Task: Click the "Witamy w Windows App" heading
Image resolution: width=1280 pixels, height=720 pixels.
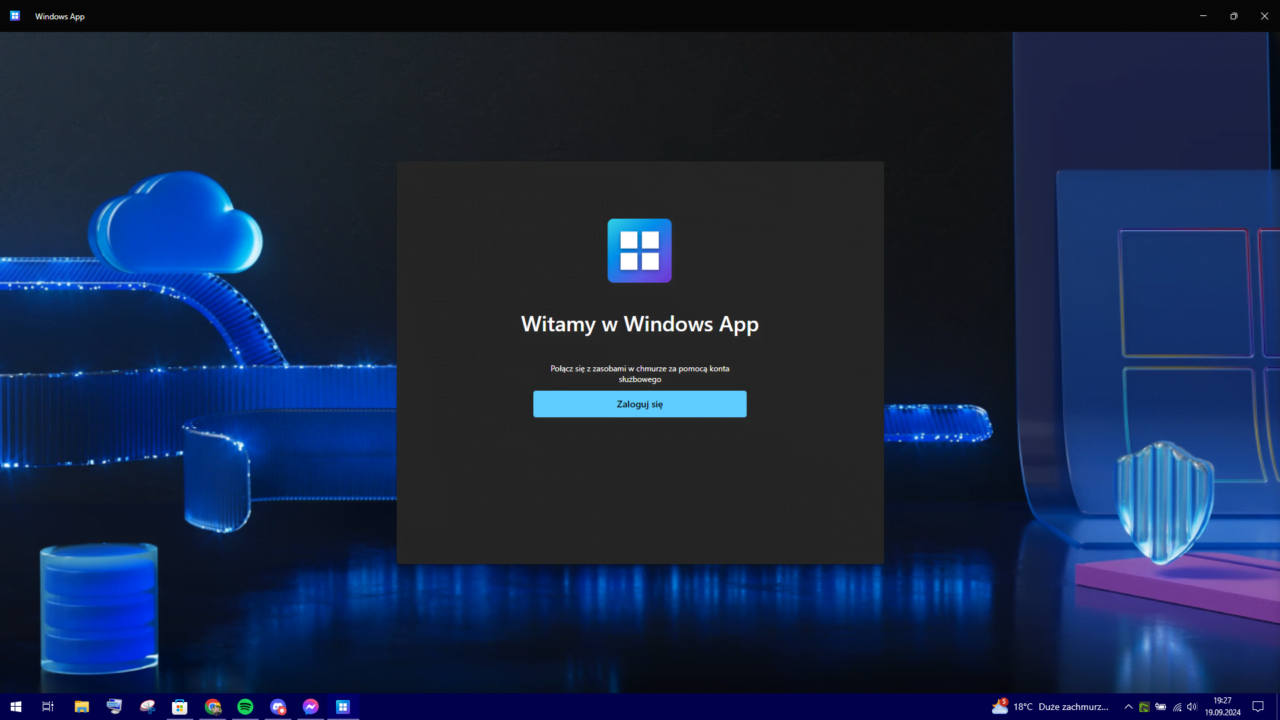Action: coord(640,324)
